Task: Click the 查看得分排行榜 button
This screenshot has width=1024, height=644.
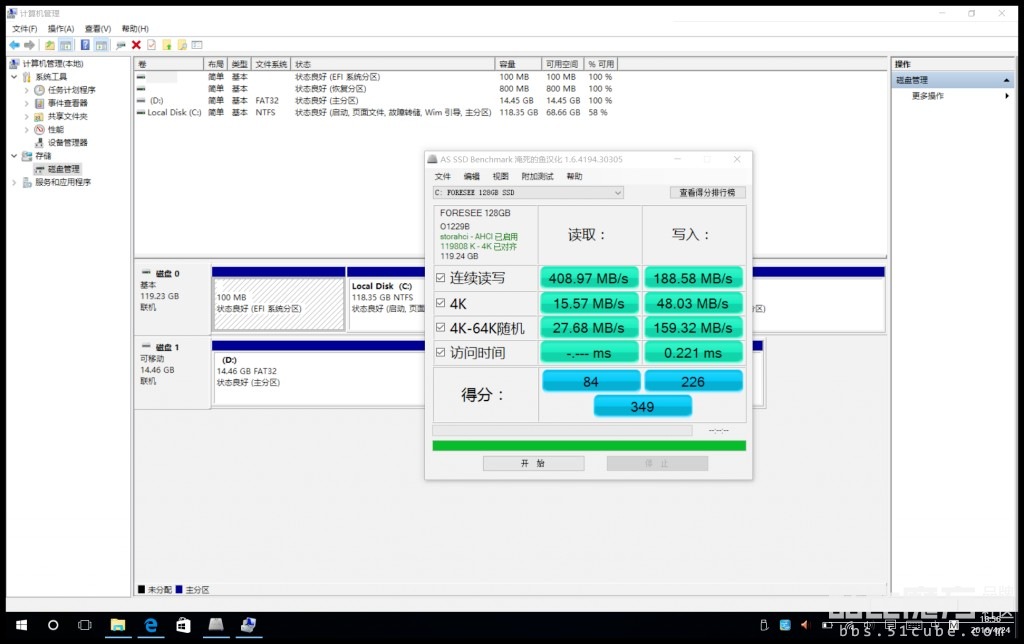Action: coord(707,192)
